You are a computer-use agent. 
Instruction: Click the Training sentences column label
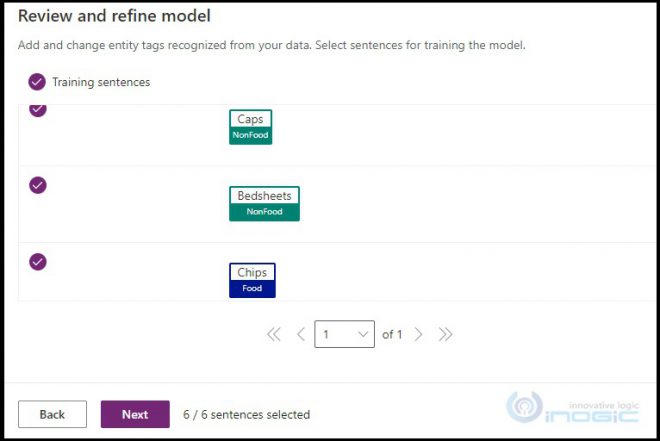coord(101,82)
